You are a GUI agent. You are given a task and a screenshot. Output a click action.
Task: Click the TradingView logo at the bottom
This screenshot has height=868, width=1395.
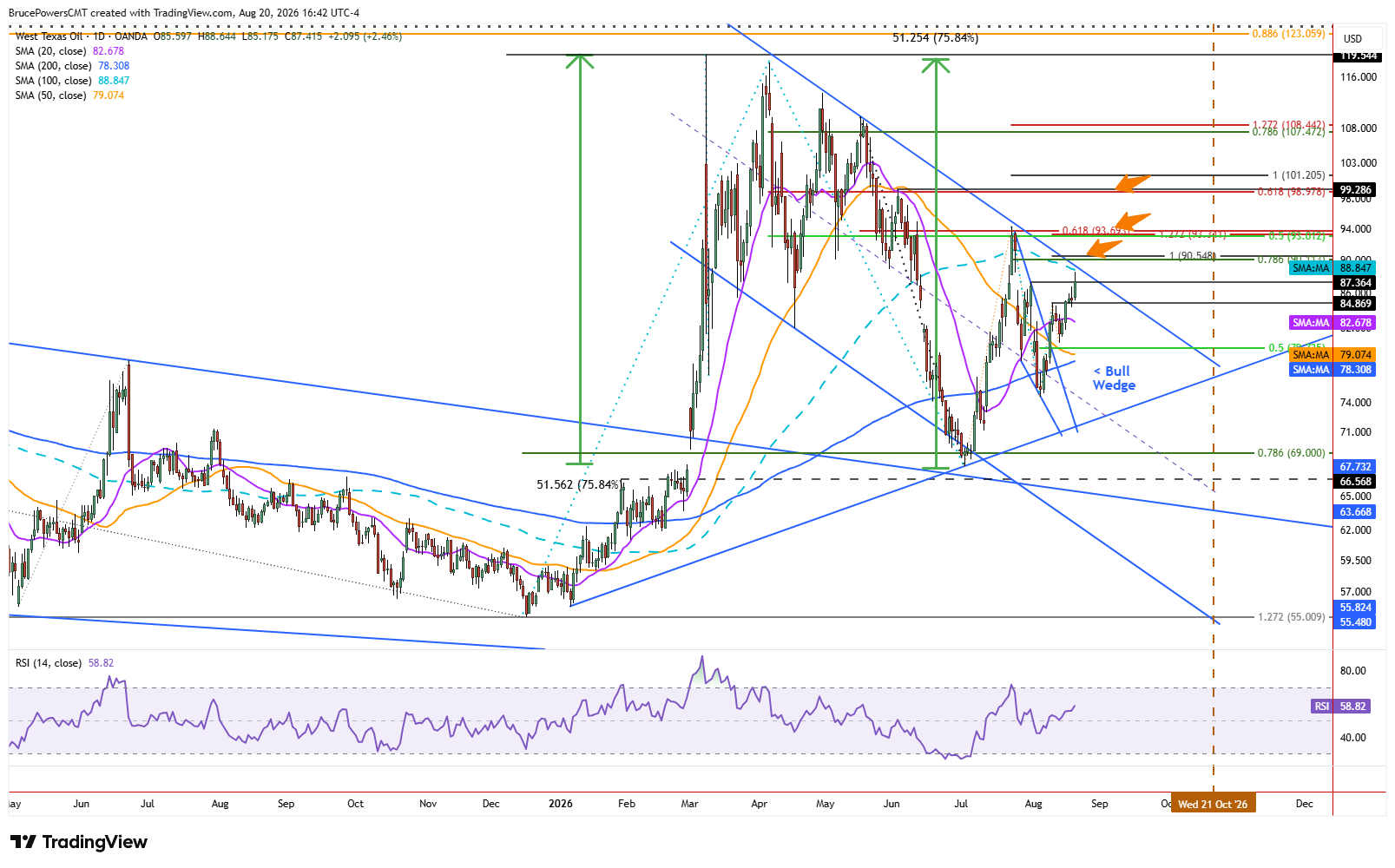[x=79, y=842]
